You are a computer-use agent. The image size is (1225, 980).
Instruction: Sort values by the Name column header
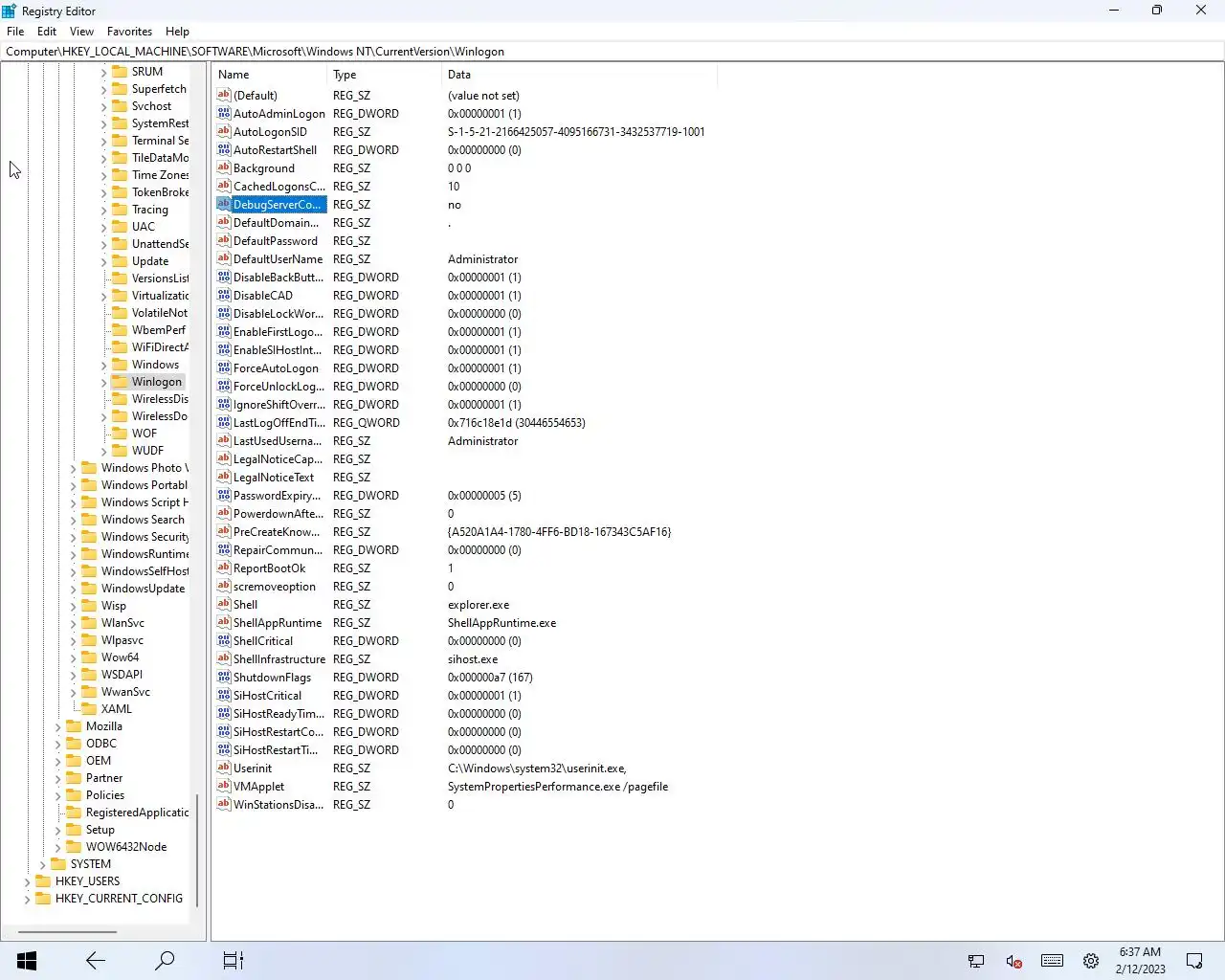click(x=270, y=74)
